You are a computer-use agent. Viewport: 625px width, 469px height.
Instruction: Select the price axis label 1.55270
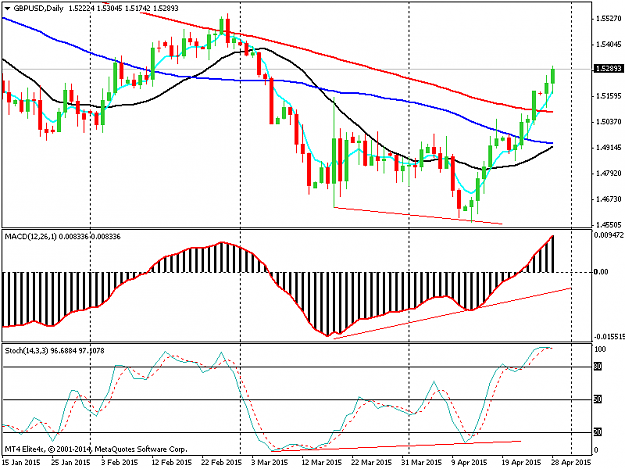(609, 19)
